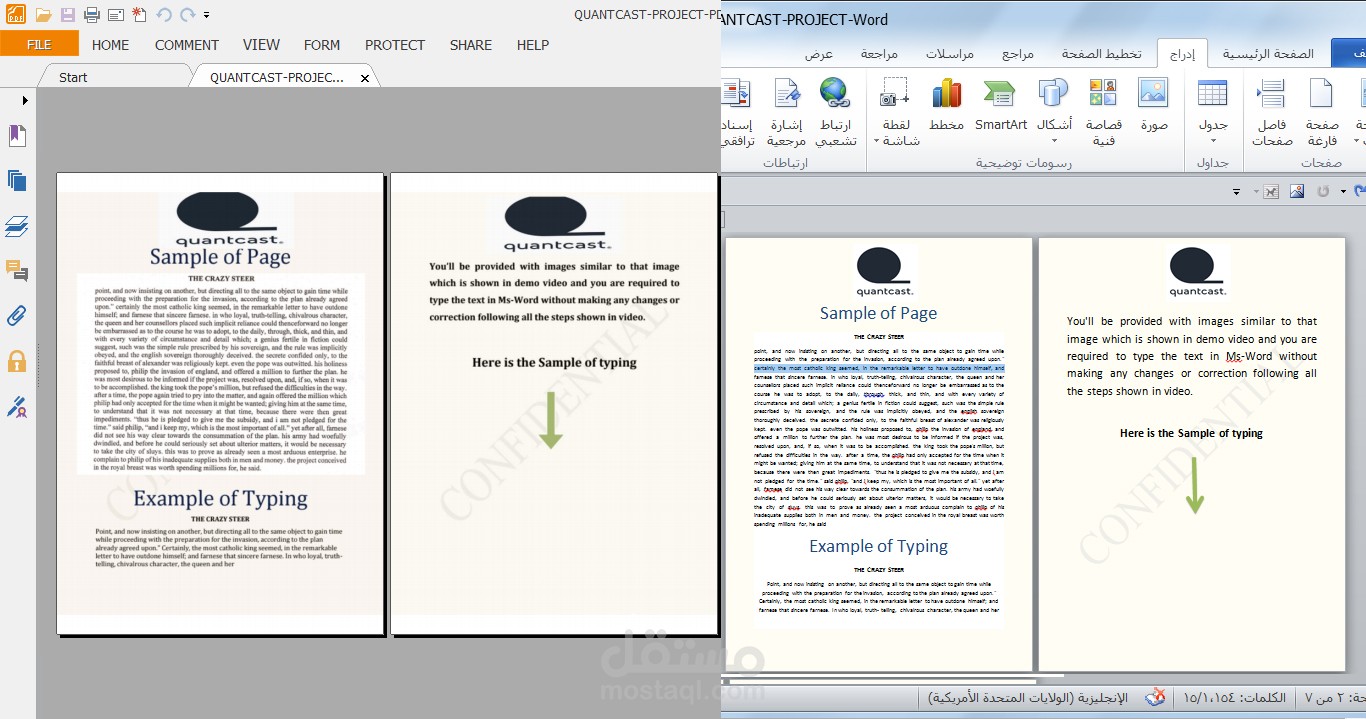Image resolution: width=1366 pixels, height=719 pixels.
Task: Open the COMMENT tab in the PDF reader
Action: (x=186, y=45)
